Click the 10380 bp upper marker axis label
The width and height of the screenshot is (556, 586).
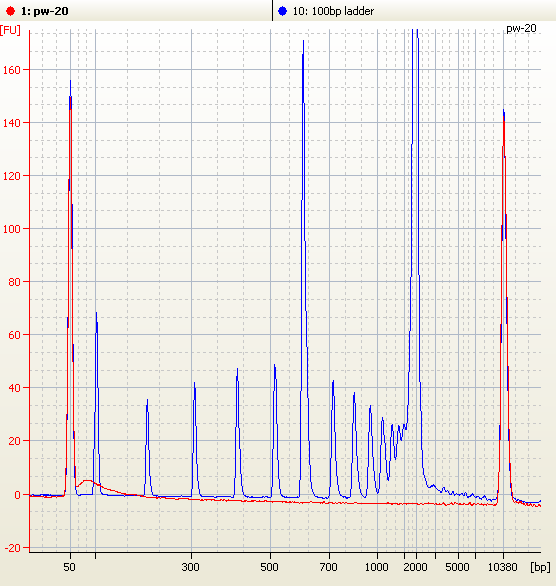click(503, 567)
